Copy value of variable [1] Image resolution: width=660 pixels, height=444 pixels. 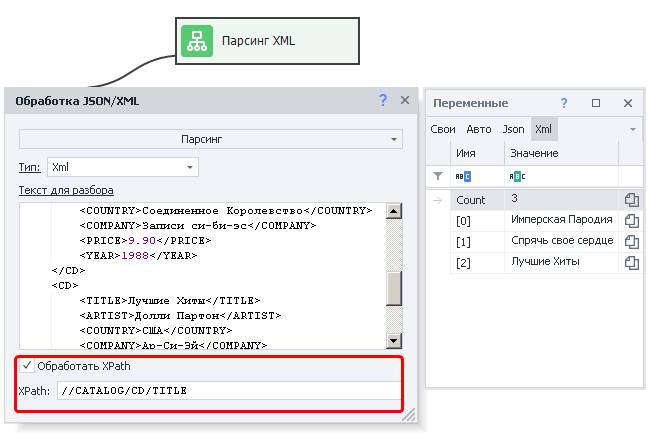[x=631, y=241]
